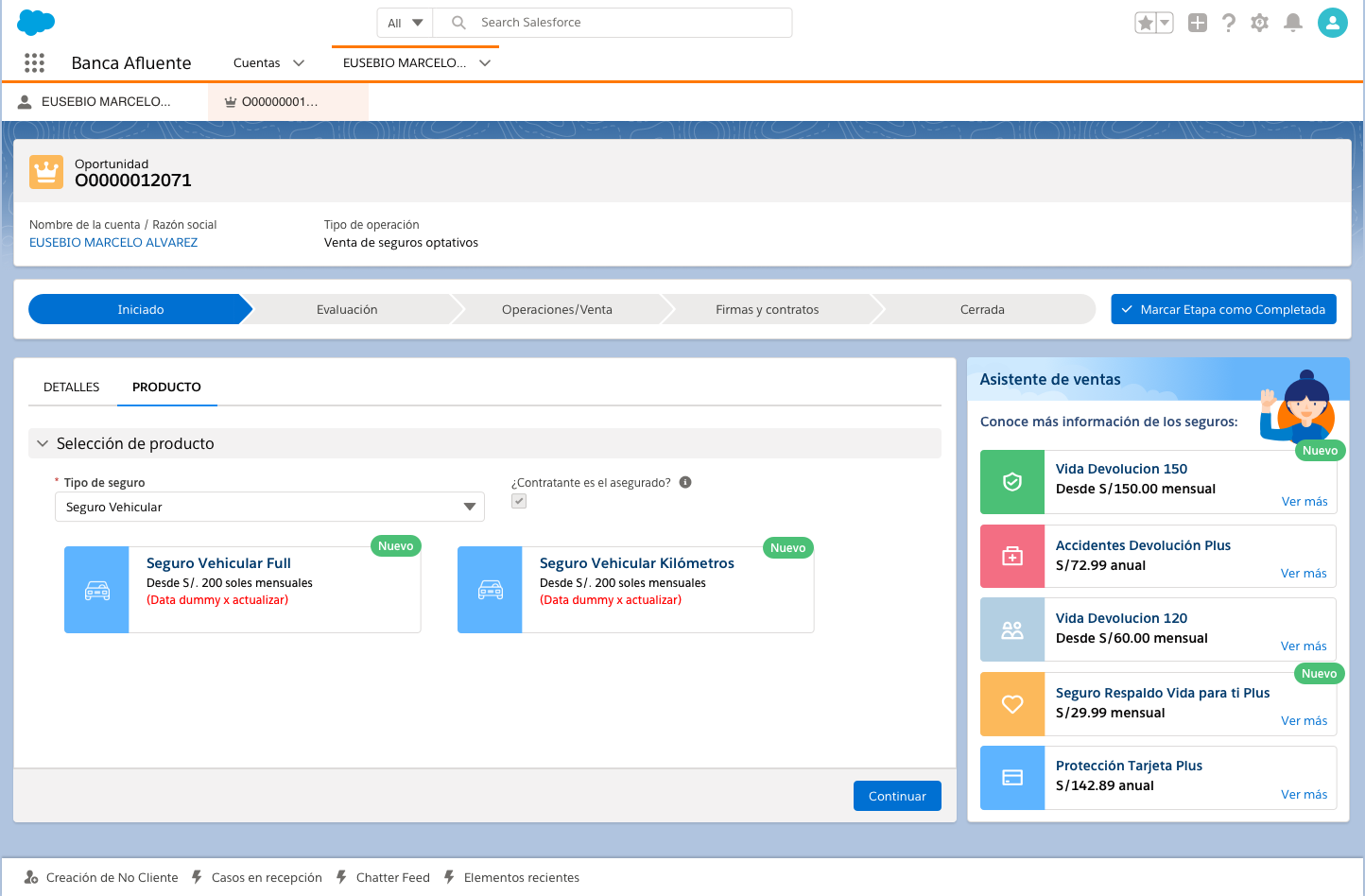The height and width of the screenshot is (896, 1365).
Task: Click the Opportunity crown icon
Action: point(46,172)
